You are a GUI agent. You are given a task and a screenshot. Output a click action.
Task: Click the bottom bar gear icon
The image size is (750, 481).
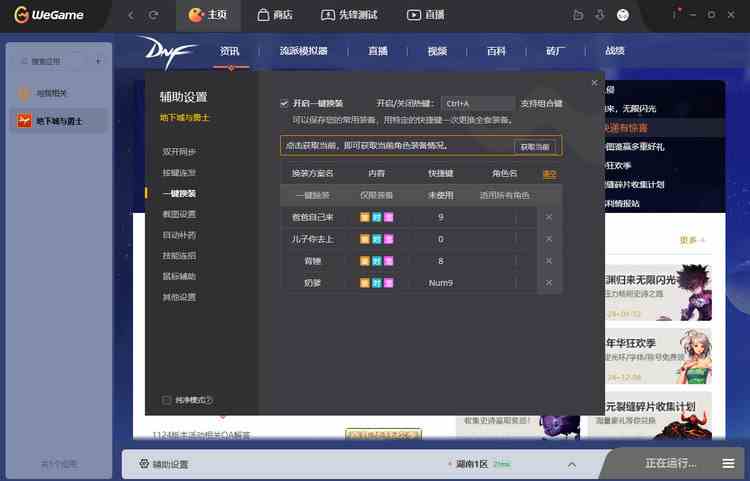coord(144,464)
